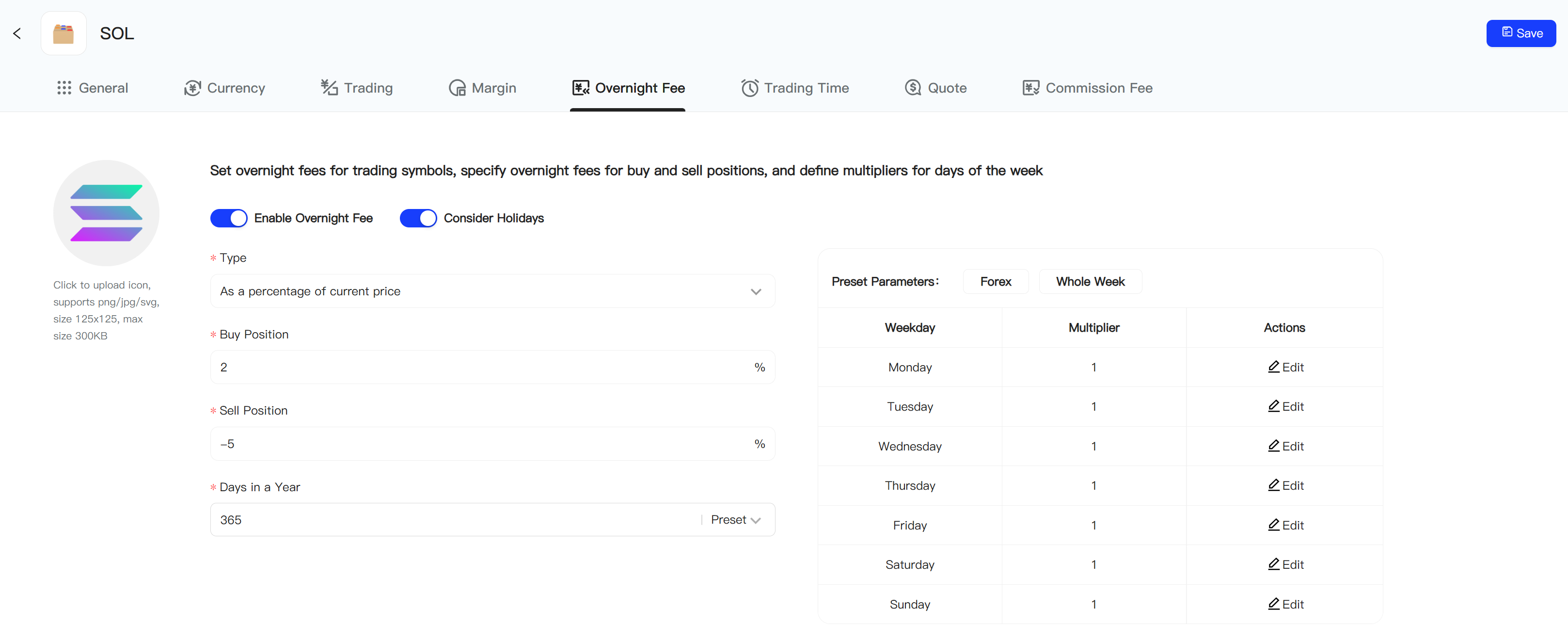Apply the Forex preset

tap(996, 281)
